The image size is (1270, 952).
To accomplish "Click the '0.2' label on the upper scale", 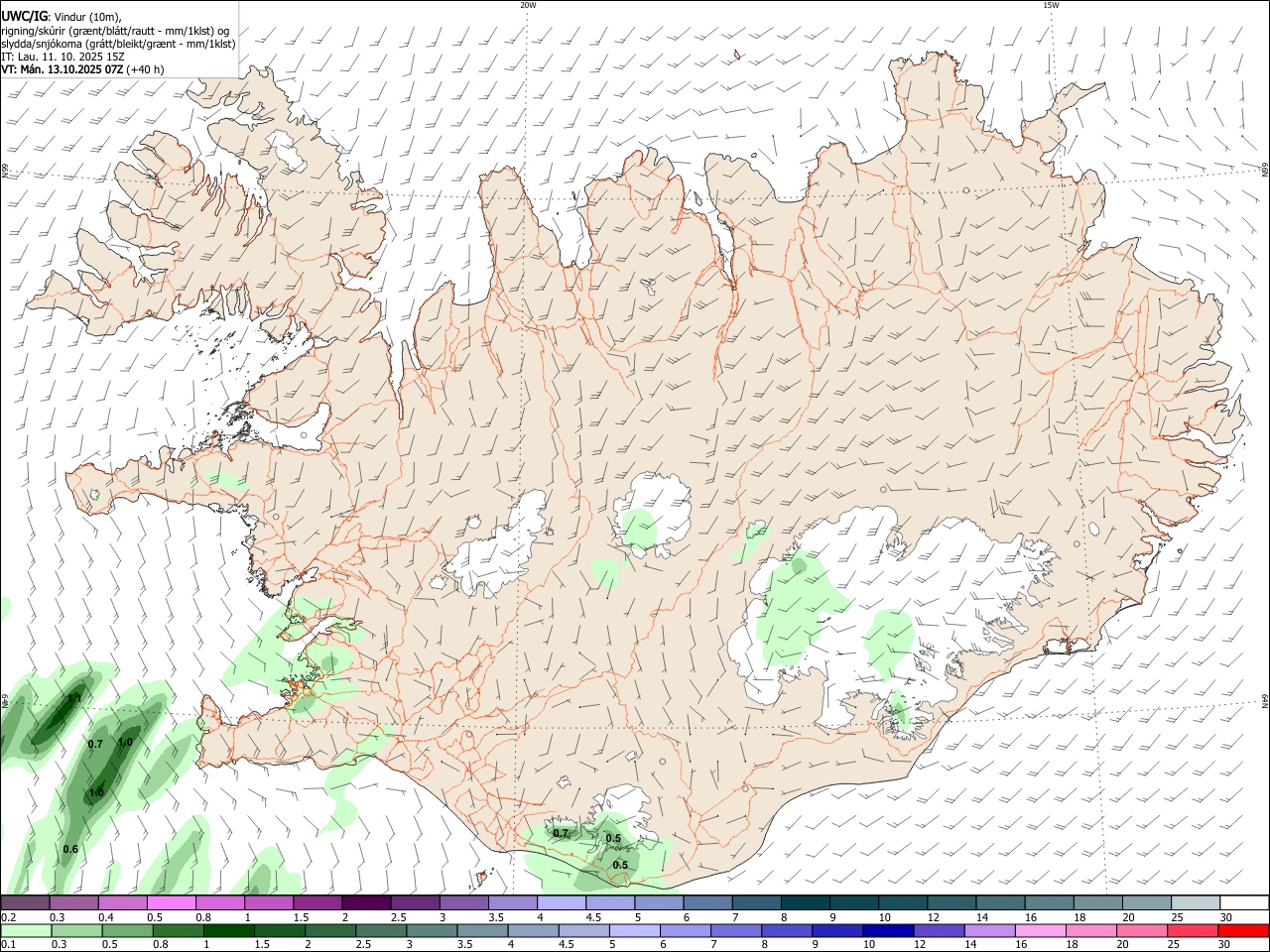I will 9,917.
